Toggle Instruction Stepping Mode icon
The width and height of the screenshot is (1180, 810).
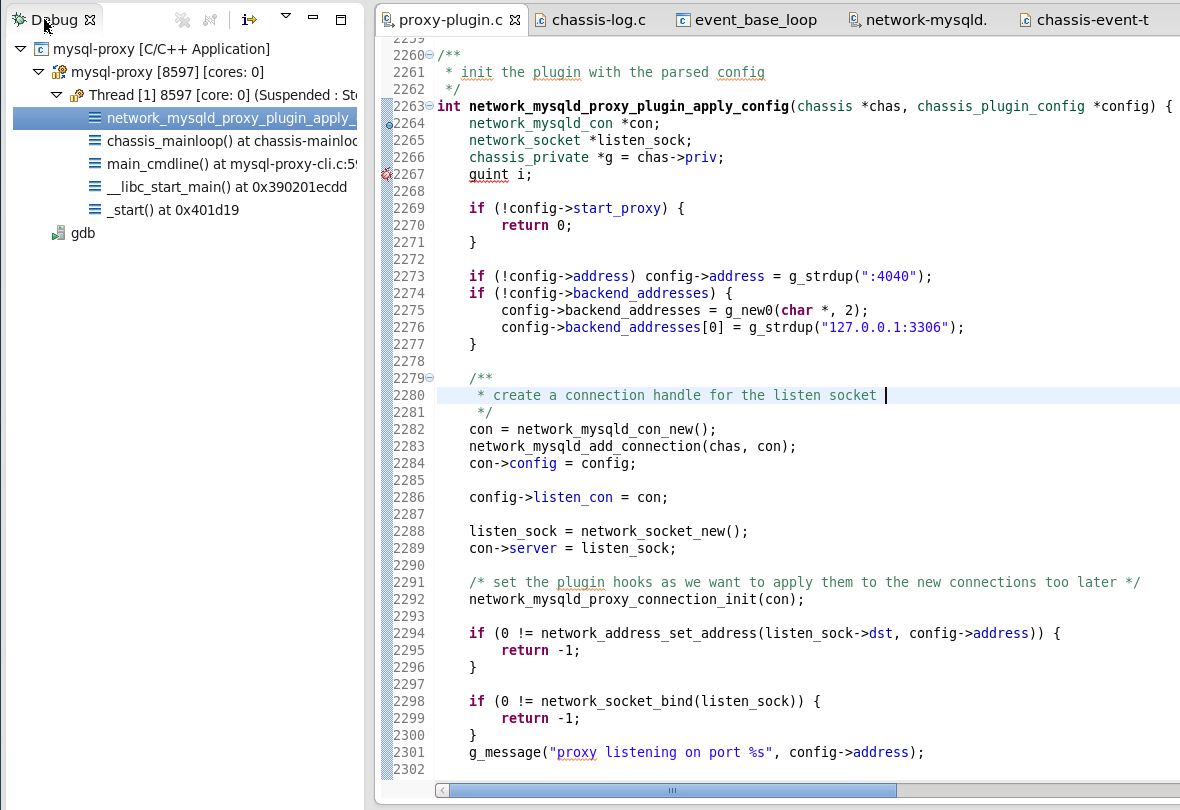click(x=248, y=20)
